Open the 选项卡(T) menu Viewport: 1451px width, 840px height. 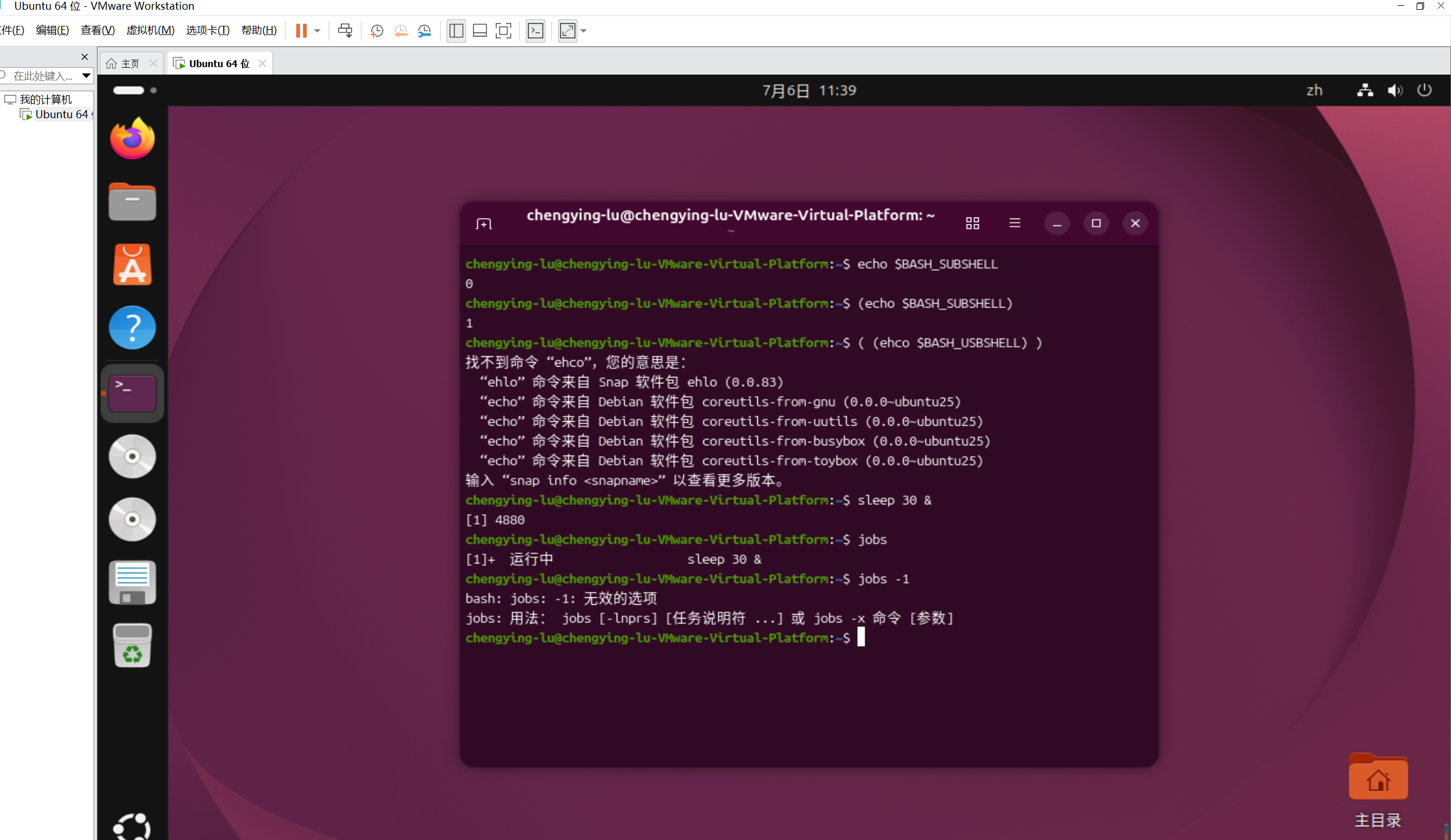[x=208, y=30]
